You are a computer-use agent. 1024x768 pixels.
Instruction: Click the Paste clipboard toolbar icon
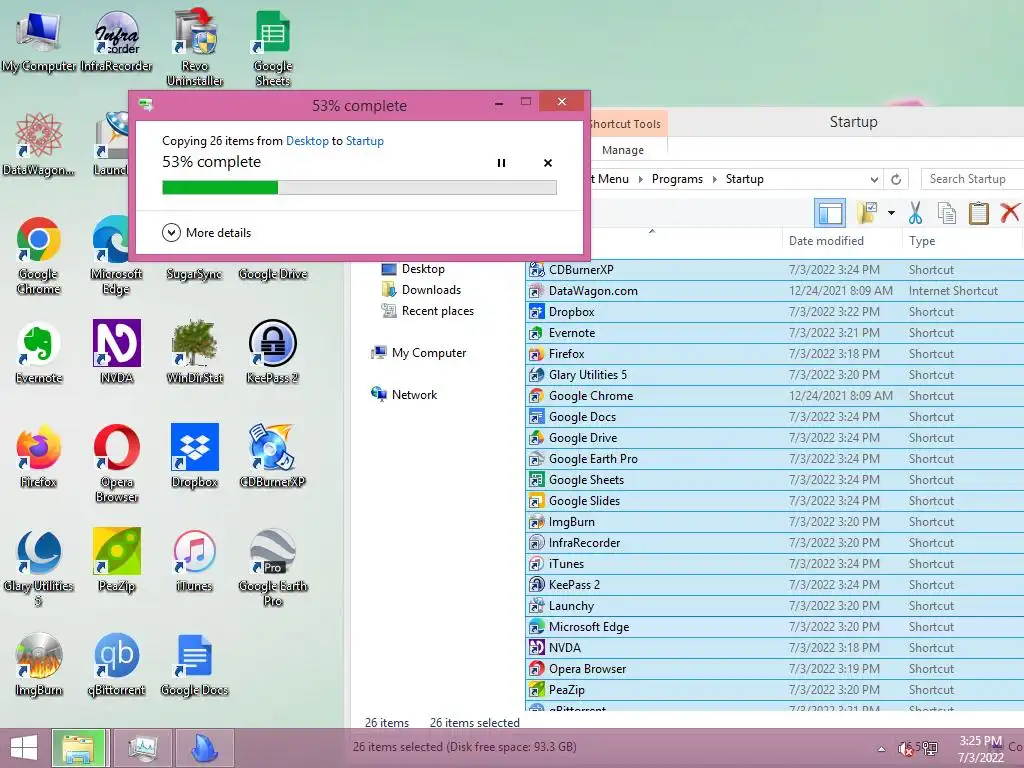click(x=978, y=213)
